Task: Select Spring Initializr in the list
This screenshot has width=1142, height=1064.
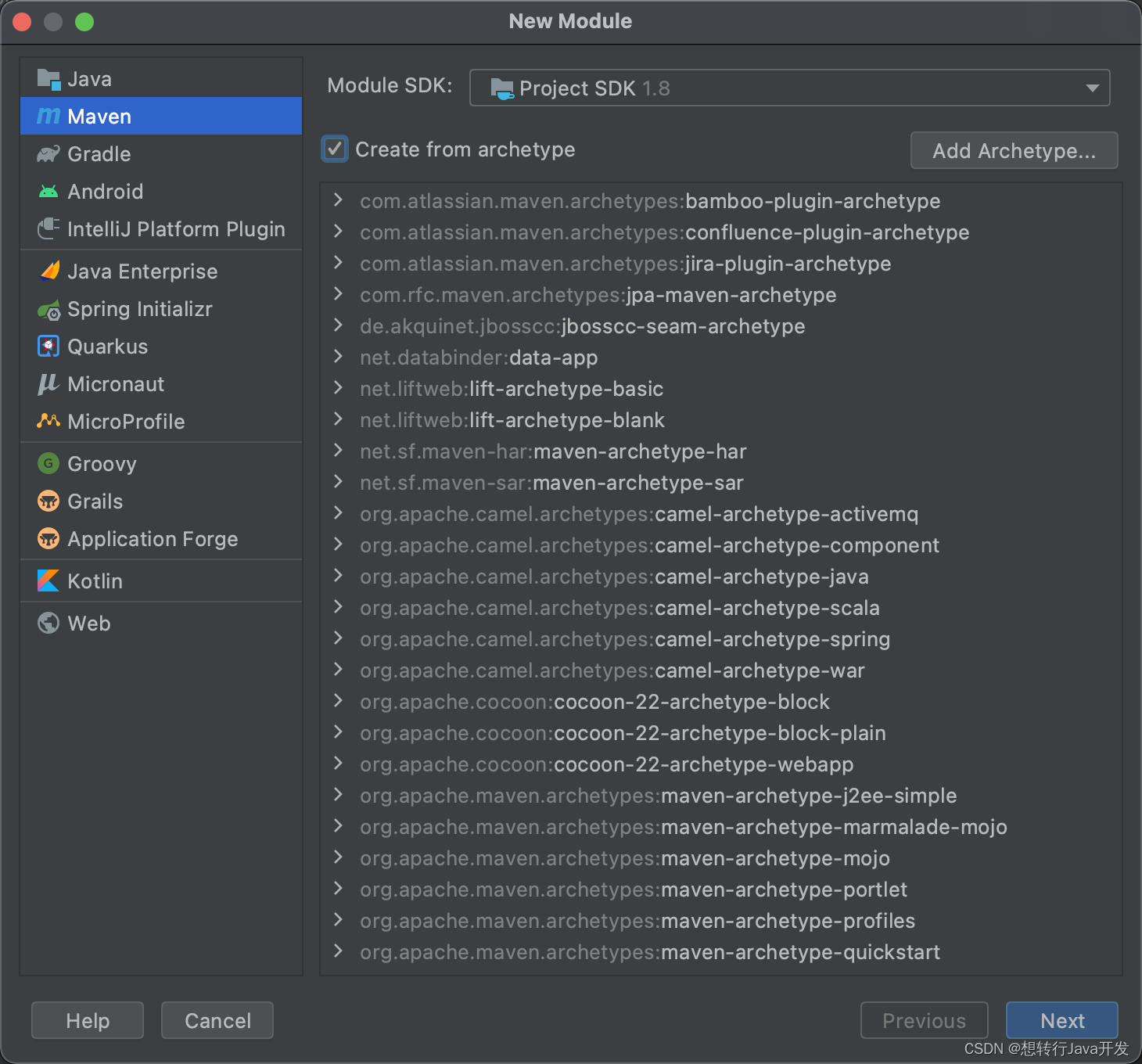Action: click(x=161, y=309)
